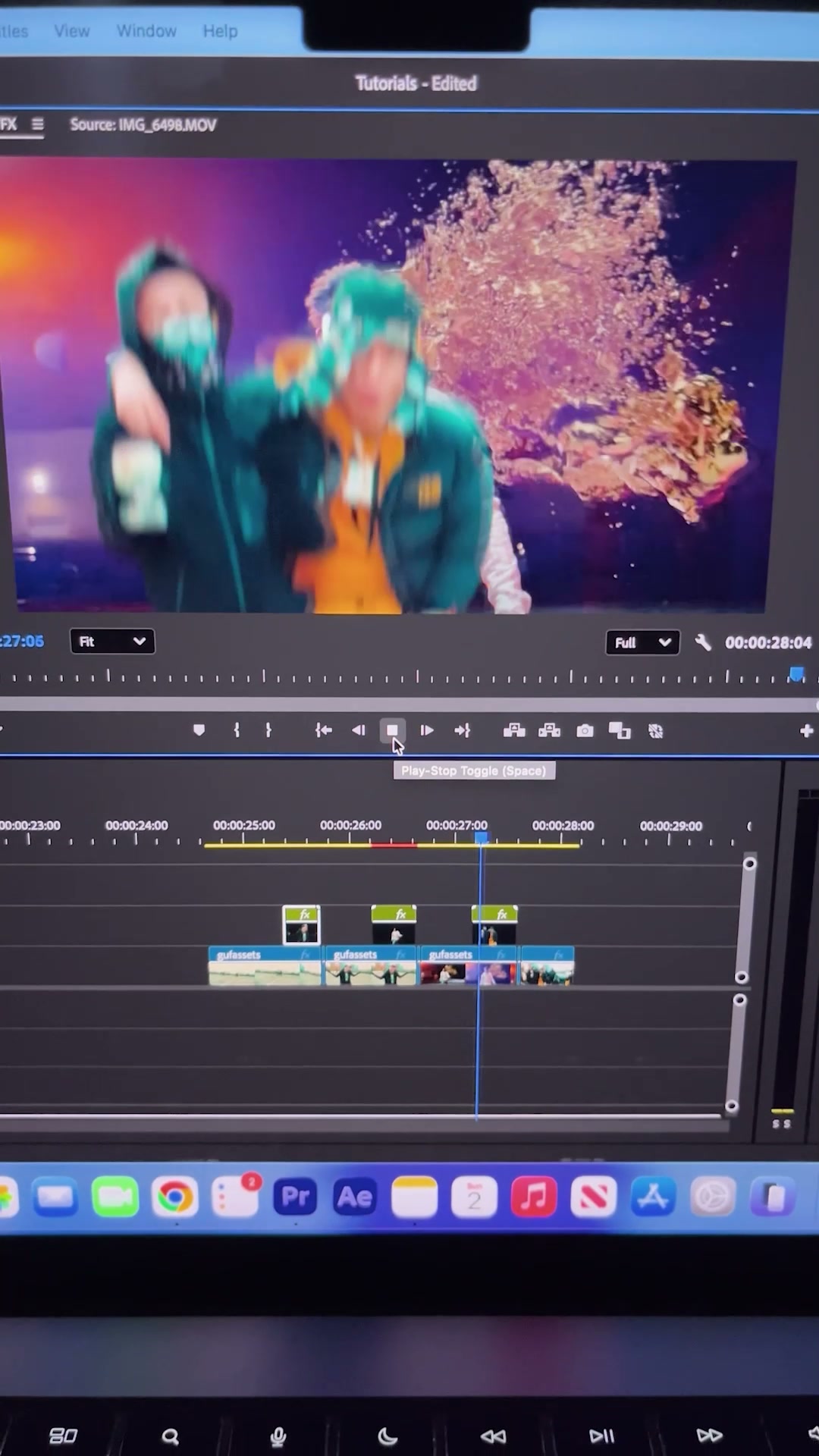Click the Extract button

pyautogui.click(x=550, y=730)
